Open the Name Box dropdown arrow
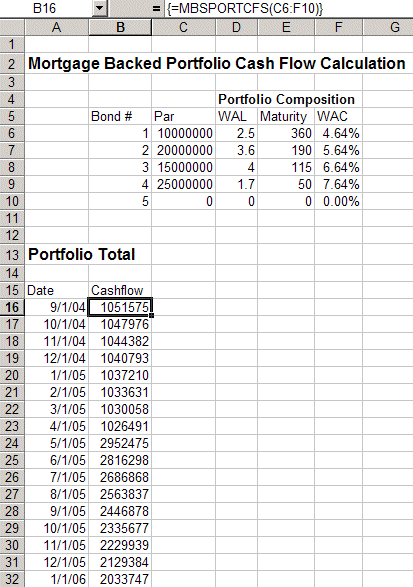 (100, 8)
